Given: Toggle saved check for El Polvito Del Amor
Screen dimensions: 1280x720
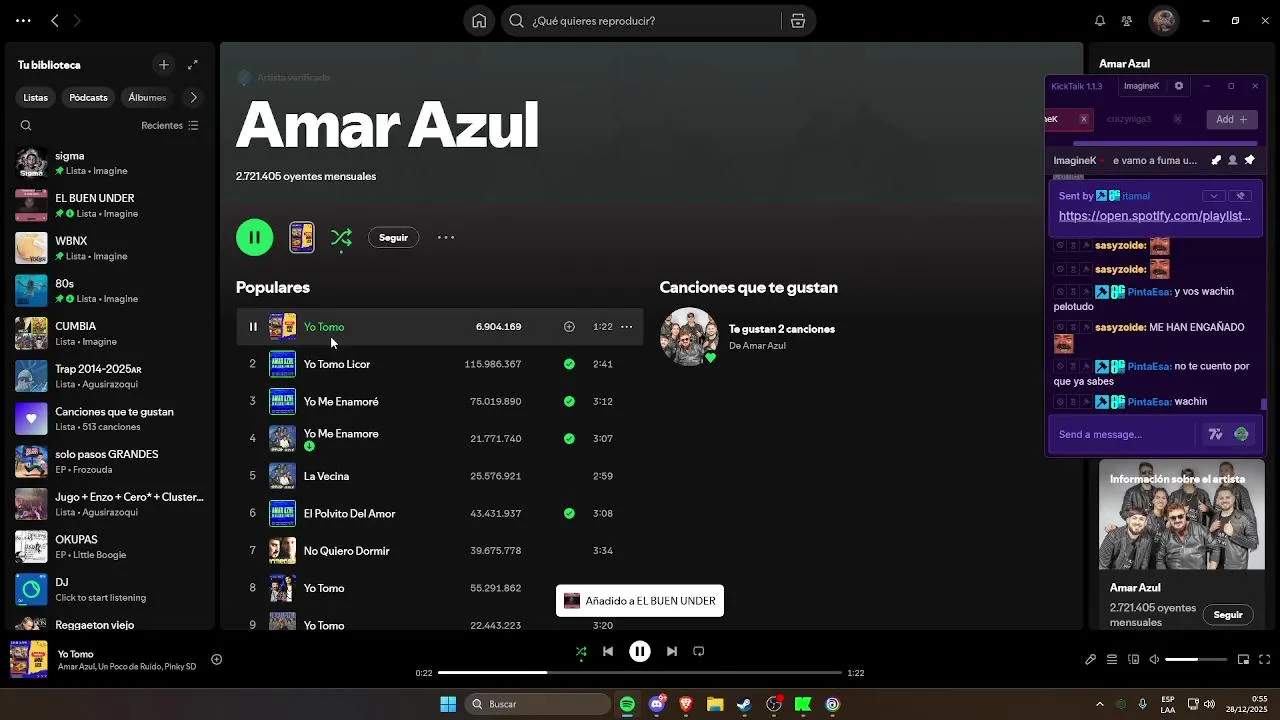Looking at the screenshot, I should (569, 513).
